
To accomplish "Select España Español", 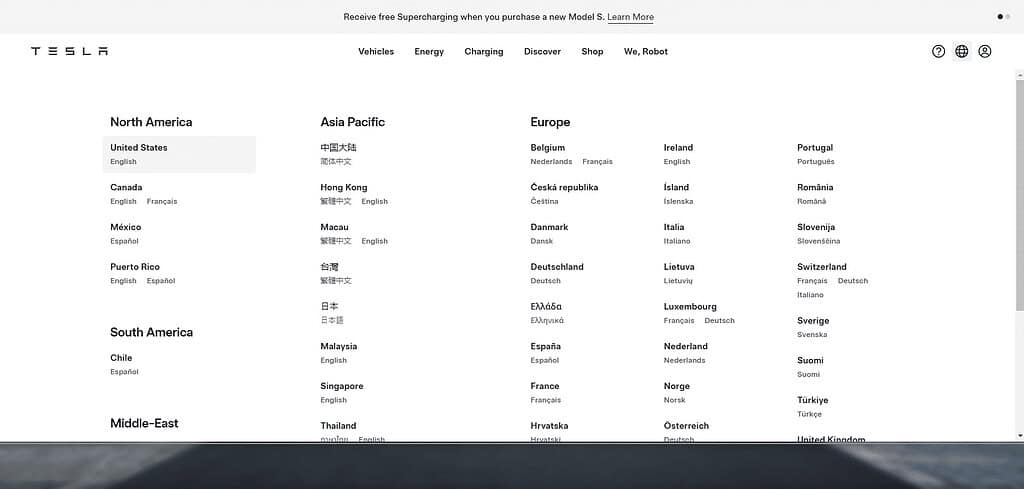I will pyautogui.click(x=545, y=360).
